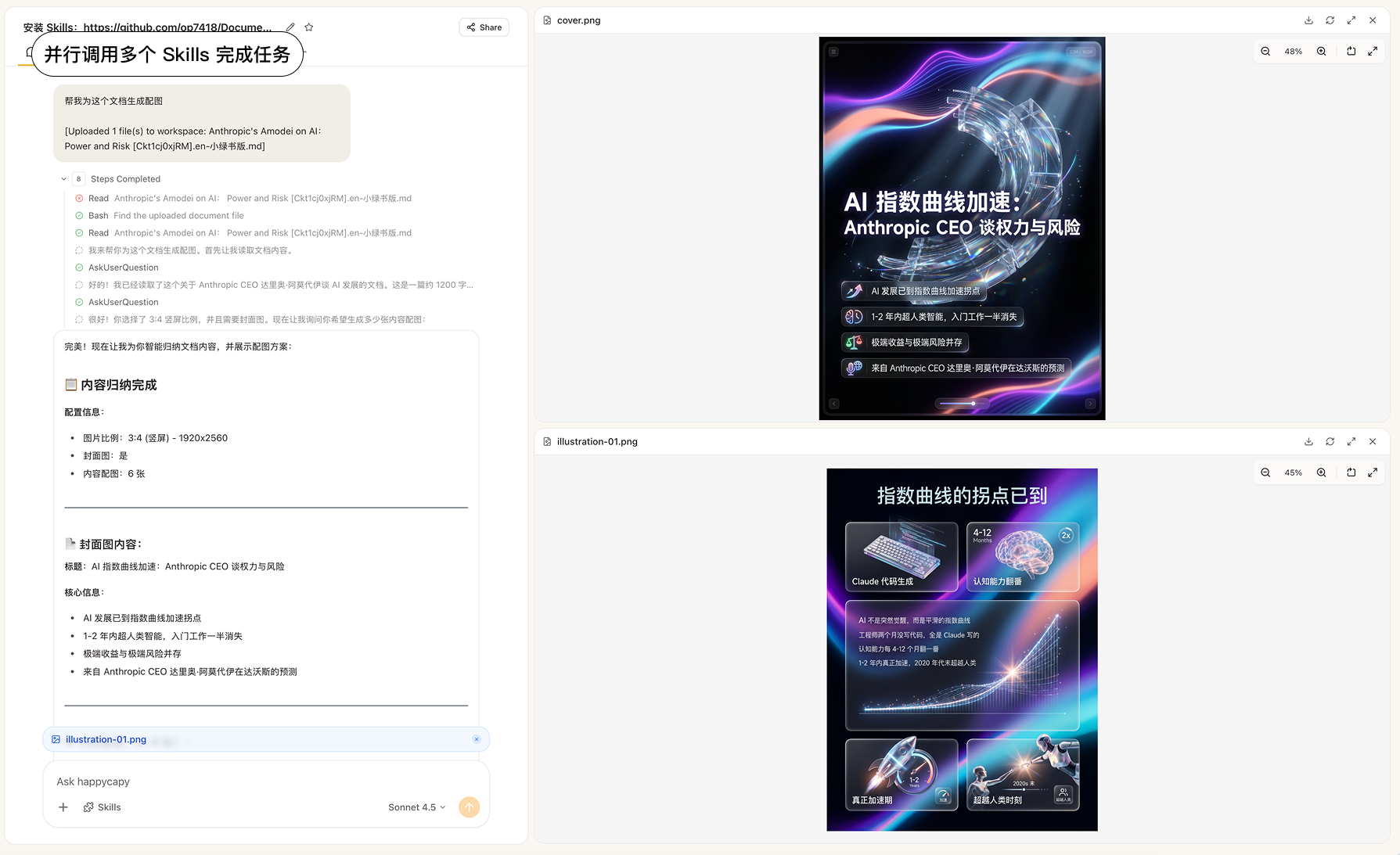This screenshot has width=1400, height=855.
Task: Click the 标题 line in the chat
Action: [x=175, y=566]
